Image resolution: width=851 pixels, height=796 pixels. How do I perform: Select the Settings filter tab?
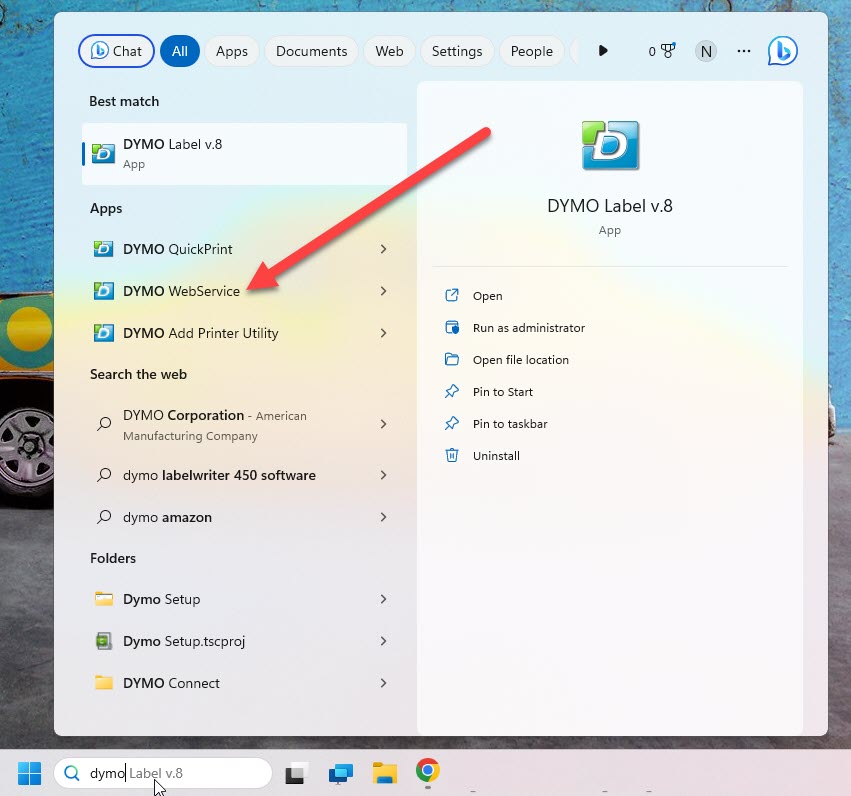tap(457, 51)
